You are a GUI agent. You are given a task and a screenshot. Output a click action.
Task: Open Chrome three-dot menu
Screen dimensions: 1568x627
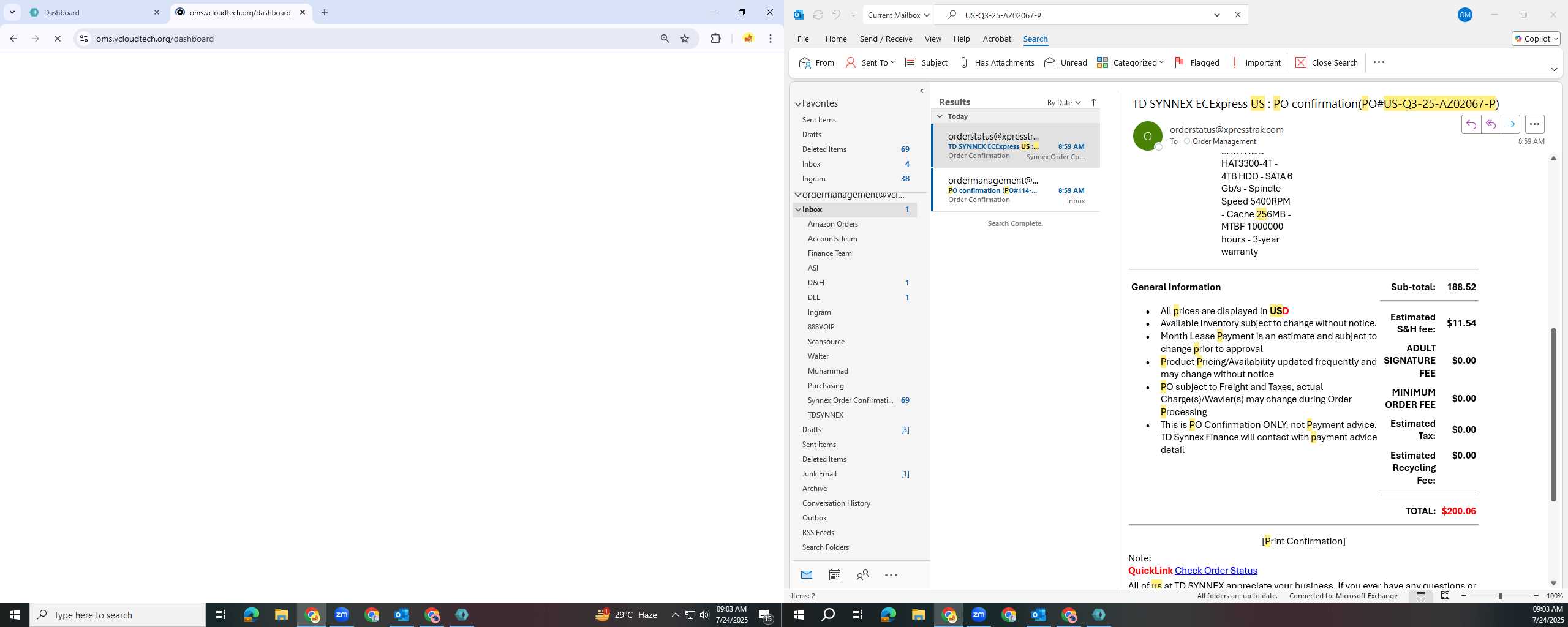pos(771,39)
